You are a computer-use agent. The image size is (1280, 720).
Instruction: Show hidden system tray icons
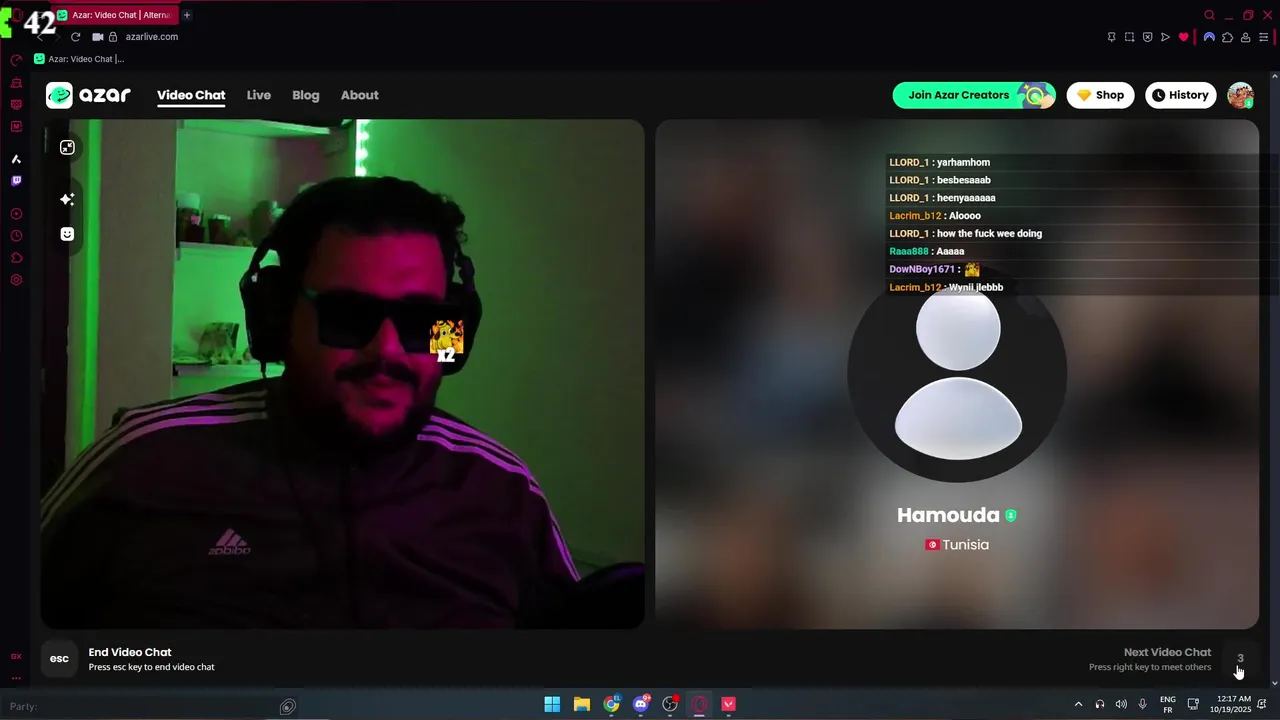(x=1078, y=704)
